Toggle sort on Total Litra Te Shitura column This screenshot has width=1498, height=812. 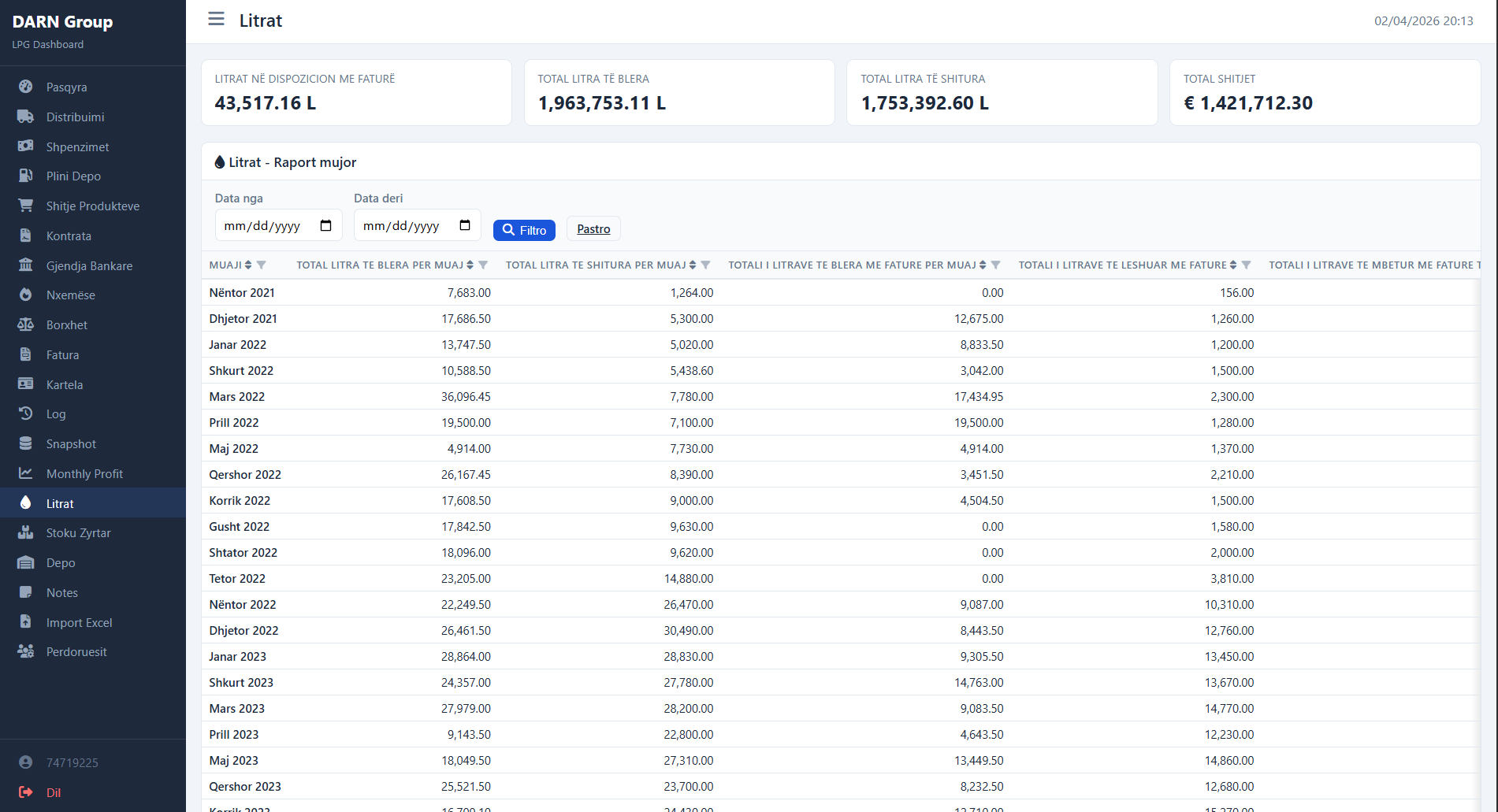[x=693, y=265]
